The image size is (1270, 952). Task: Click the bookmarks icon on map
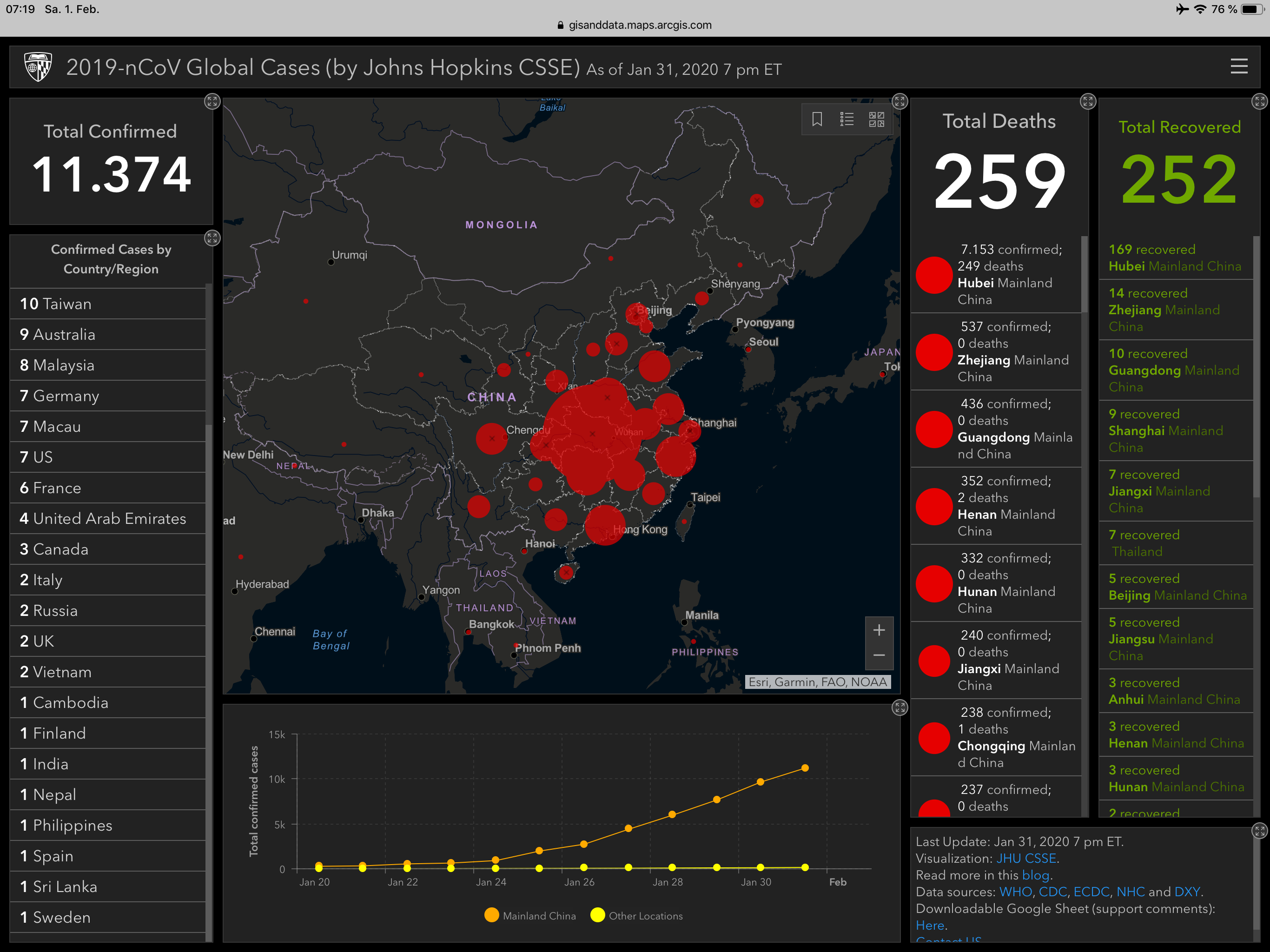[x=817, y=119]
